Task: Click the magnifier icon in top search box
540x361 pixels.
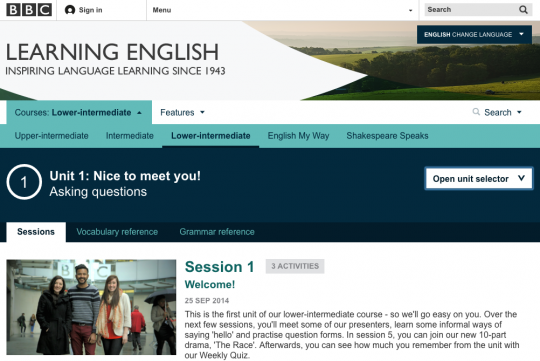Action: (523, 10)
